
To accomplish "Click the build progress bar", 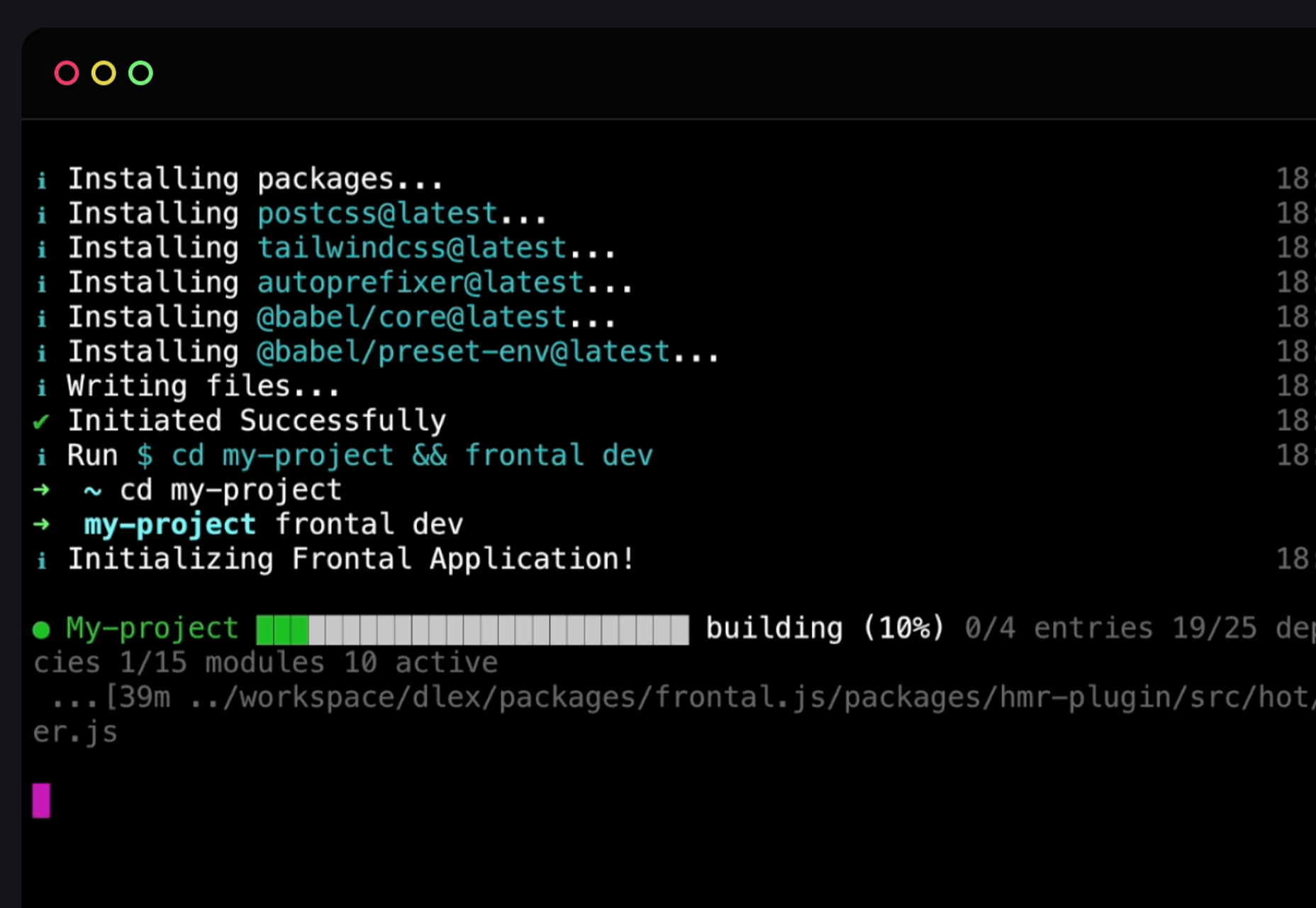I will [472, 629].
